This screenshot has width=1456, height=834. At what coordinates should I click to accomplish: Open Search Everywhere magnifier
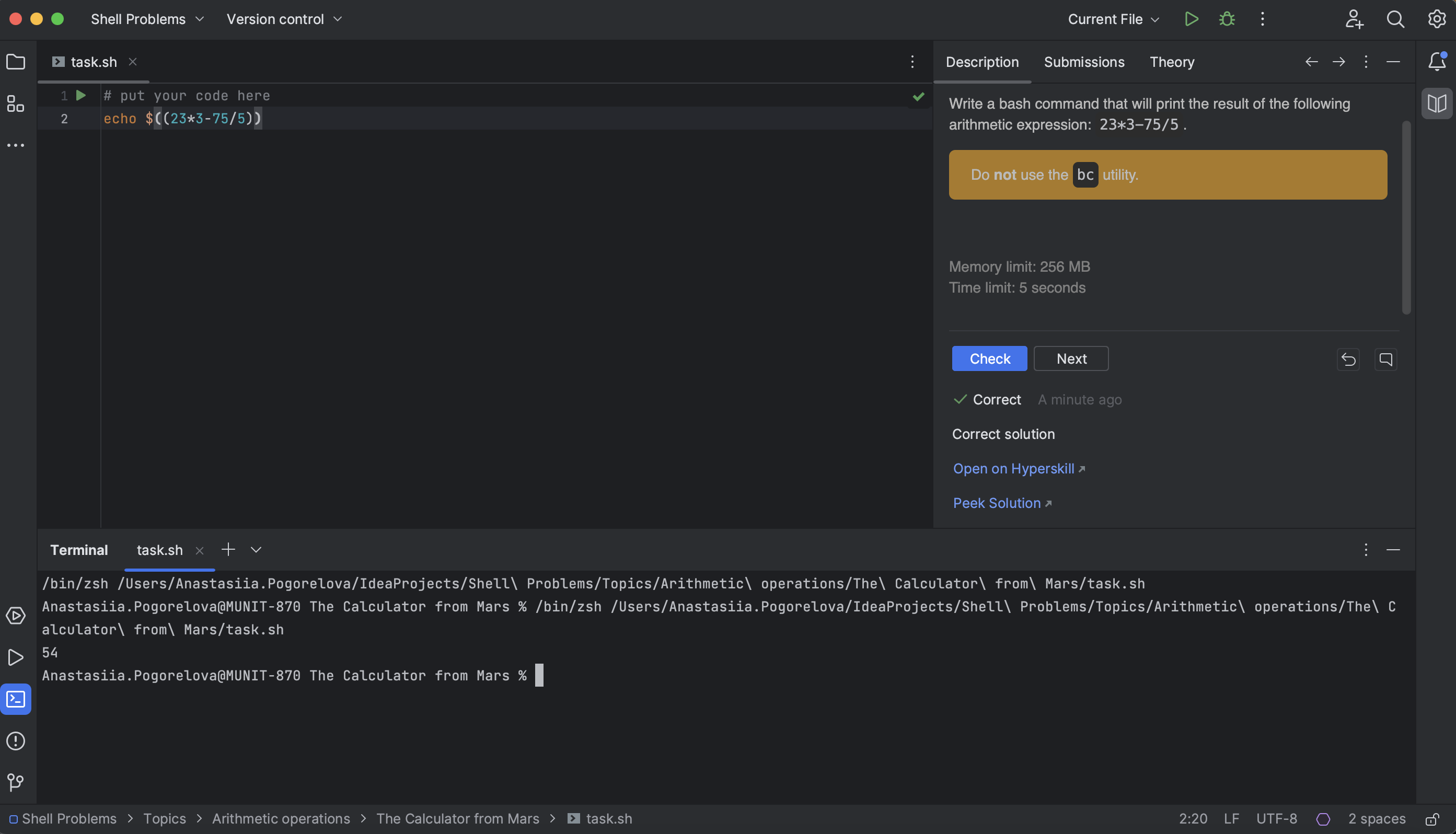click(x=1395, y=19)
